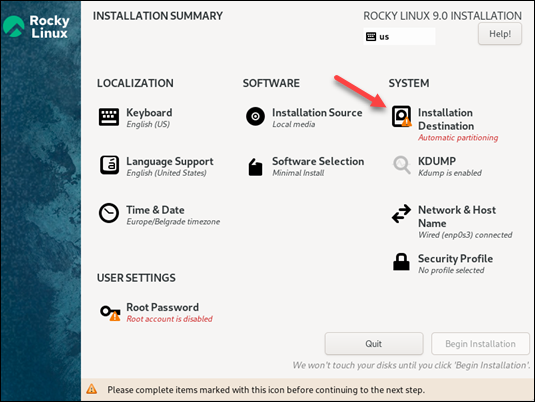Click the Begin Installation button
Screen dimensions: 535x402
[x=480, y=344]
